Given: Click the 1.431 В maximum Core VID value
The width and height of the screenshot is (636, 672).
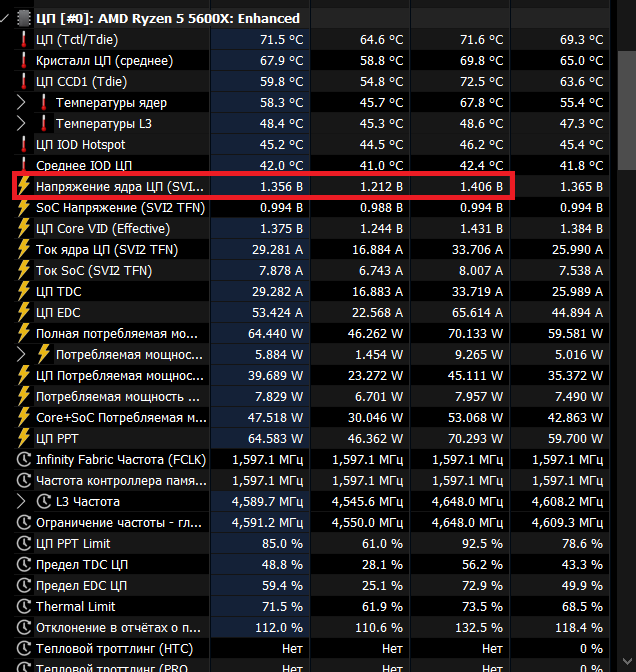Looking at the screenshot, I should pyautogui.click(x=481, y=228).
